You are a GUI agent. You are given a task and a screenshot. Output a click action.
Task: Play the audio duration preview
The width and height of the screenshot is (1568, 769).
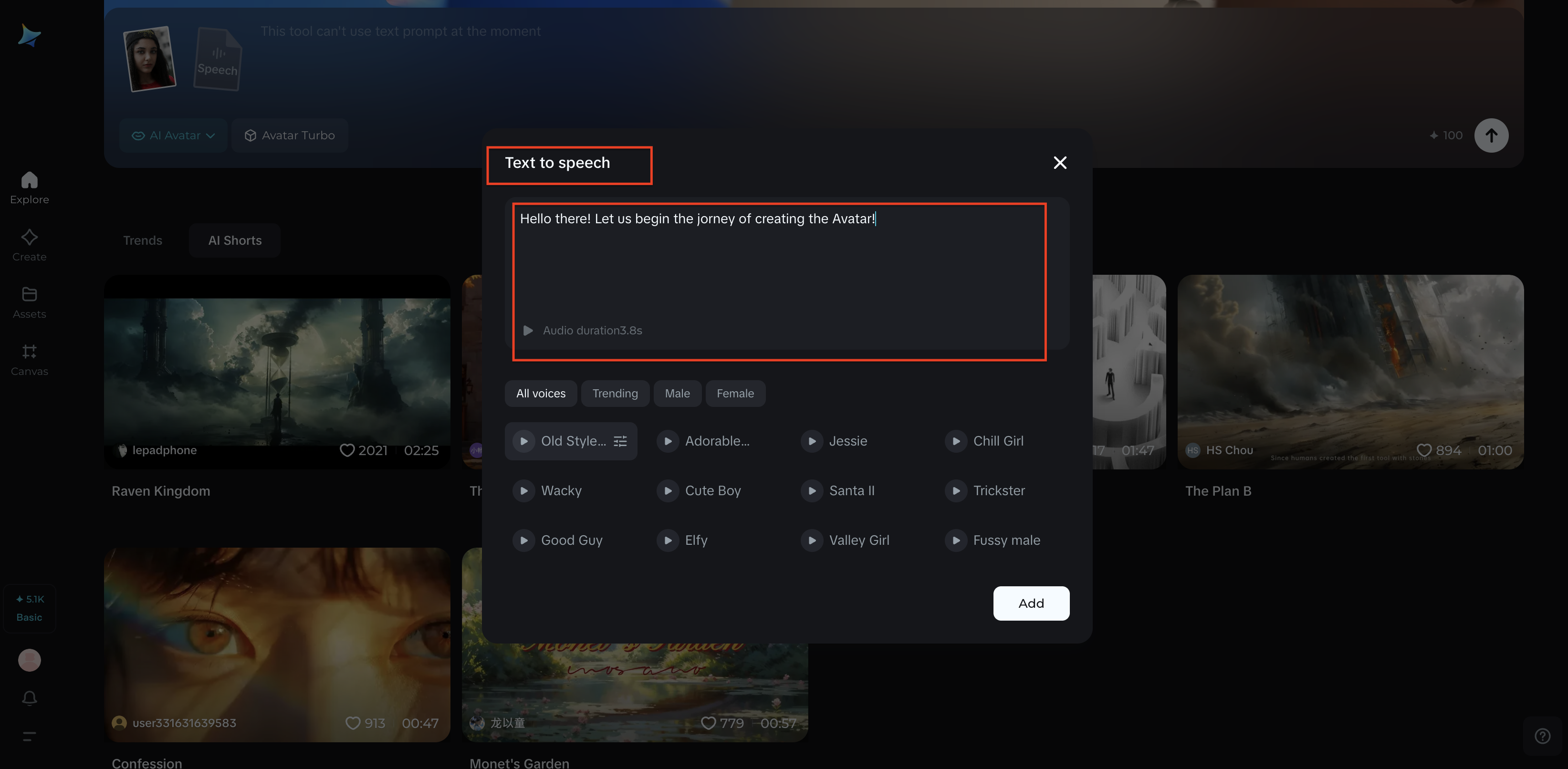point(528,330)
